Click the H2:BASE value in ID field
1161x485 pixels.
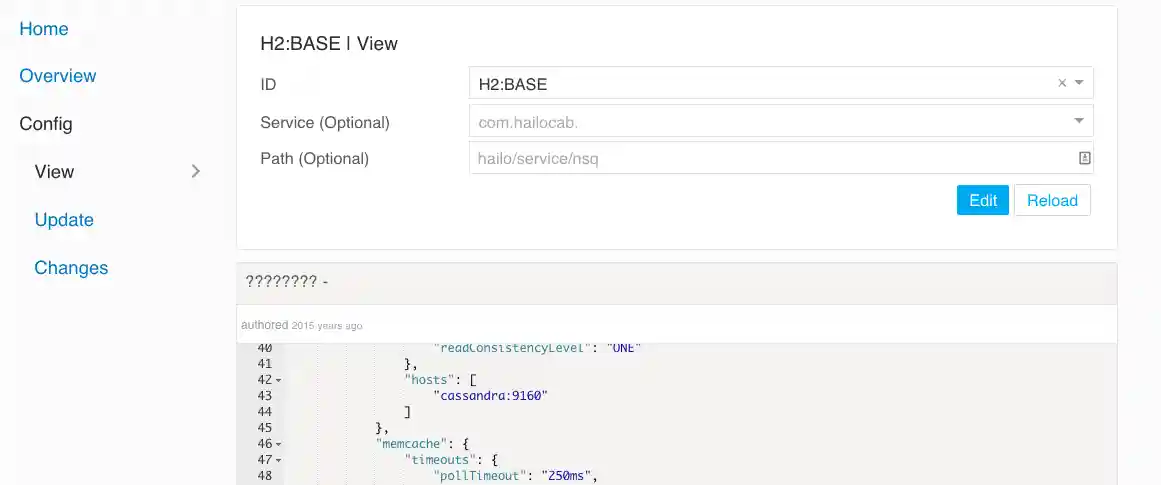(x=513, y=85)
